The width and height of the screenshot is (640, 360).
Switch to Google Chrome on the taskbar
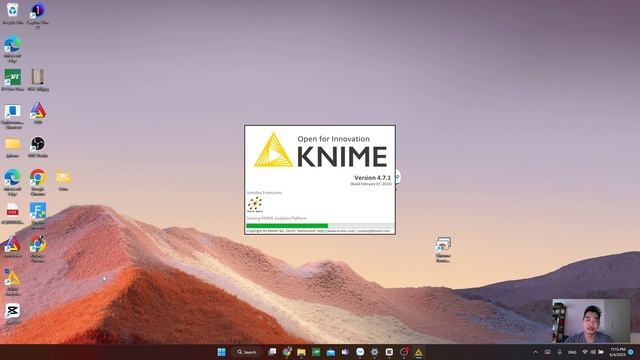coord(287,352)
